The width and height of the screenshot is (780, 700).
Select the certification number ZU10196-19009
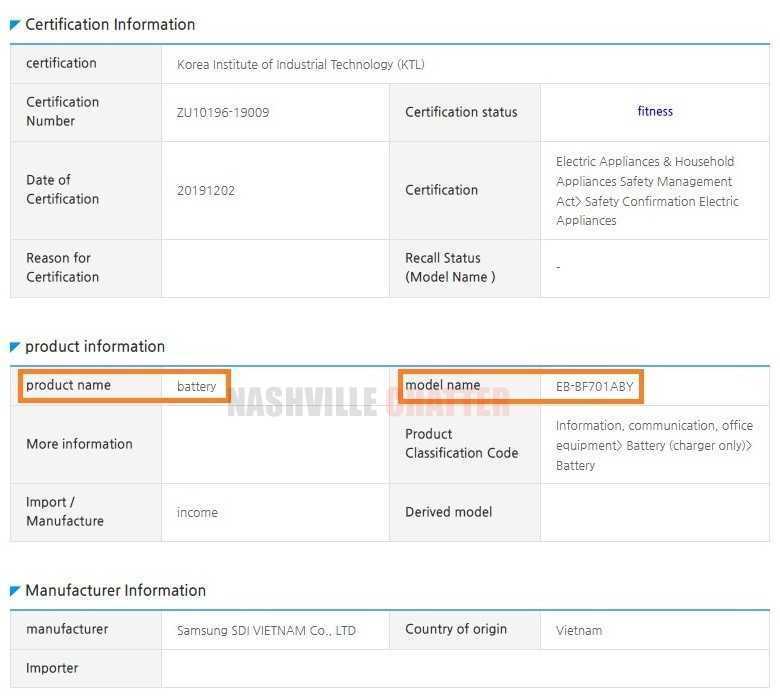click(223, 112)
